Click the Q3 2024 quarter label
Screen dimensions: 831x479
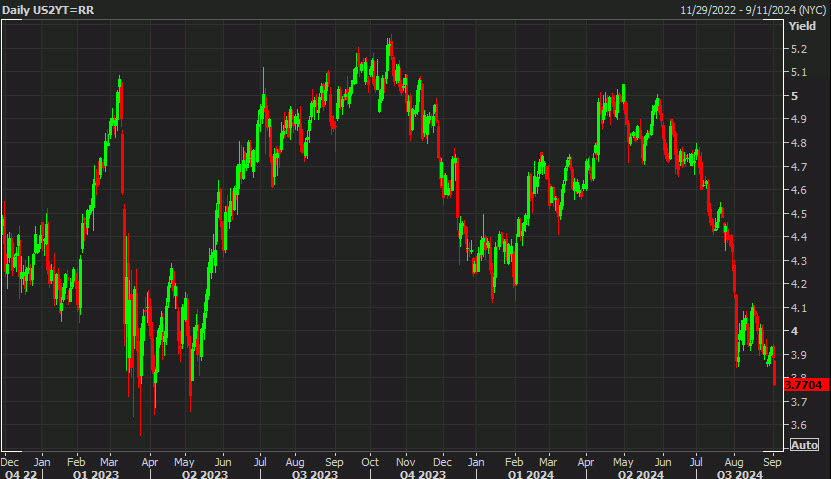click(740, 474)
